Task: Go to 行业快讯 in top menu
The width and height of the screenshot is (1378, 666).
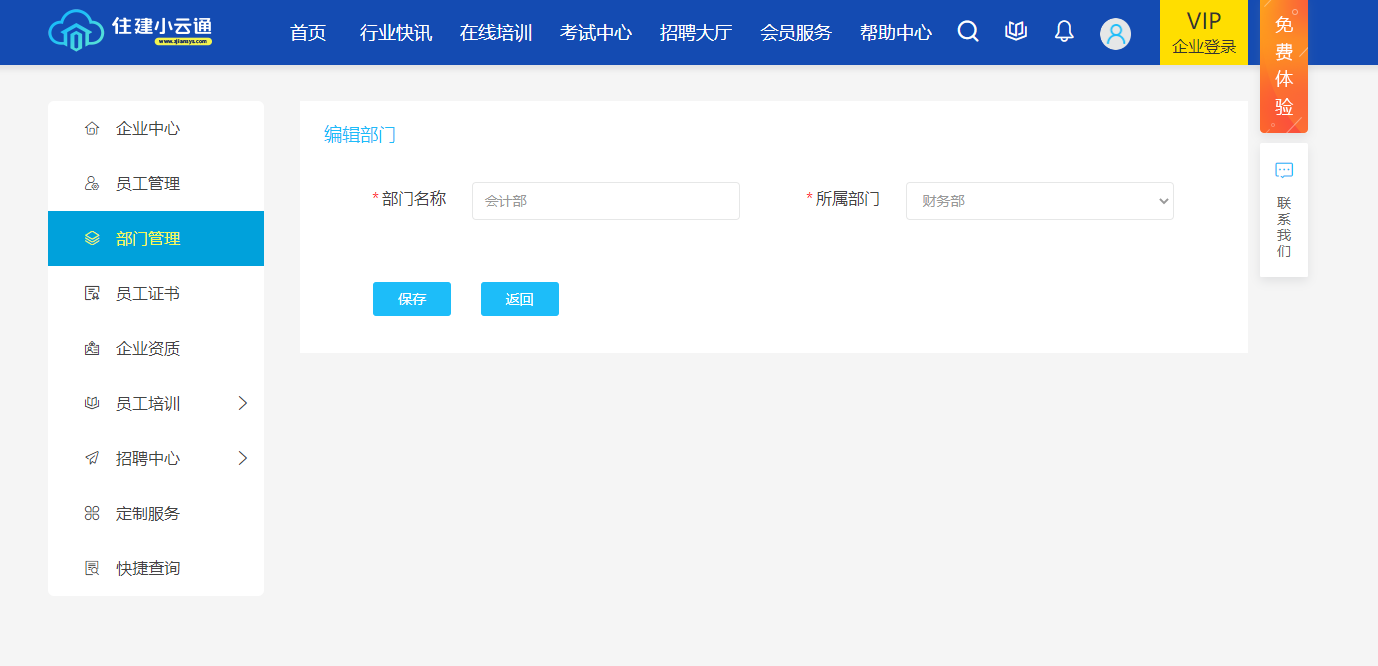Action: (x=396, y=33)
